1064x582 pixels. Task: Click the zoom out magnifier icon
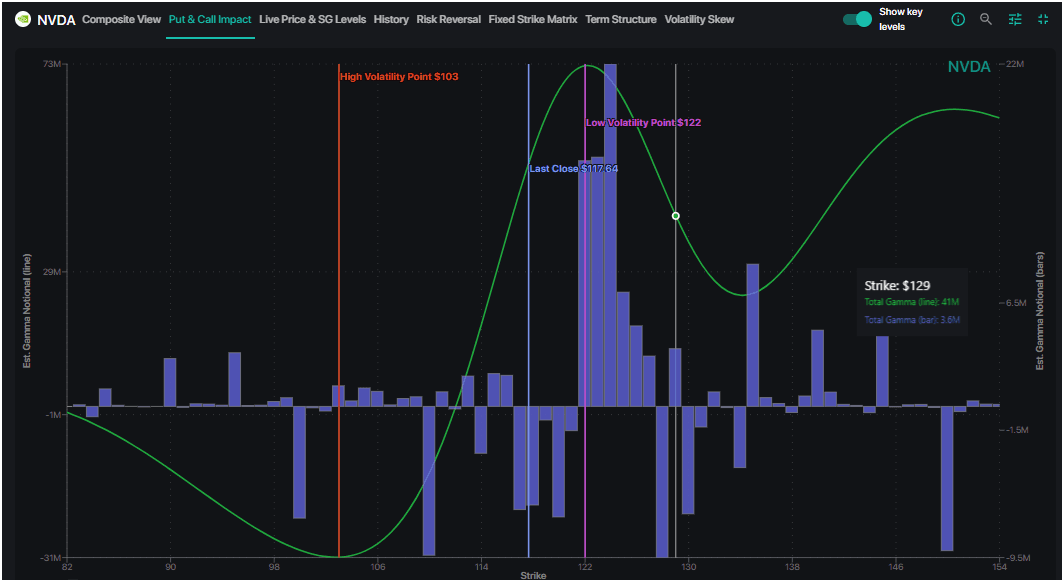click(x=987, y=19)
